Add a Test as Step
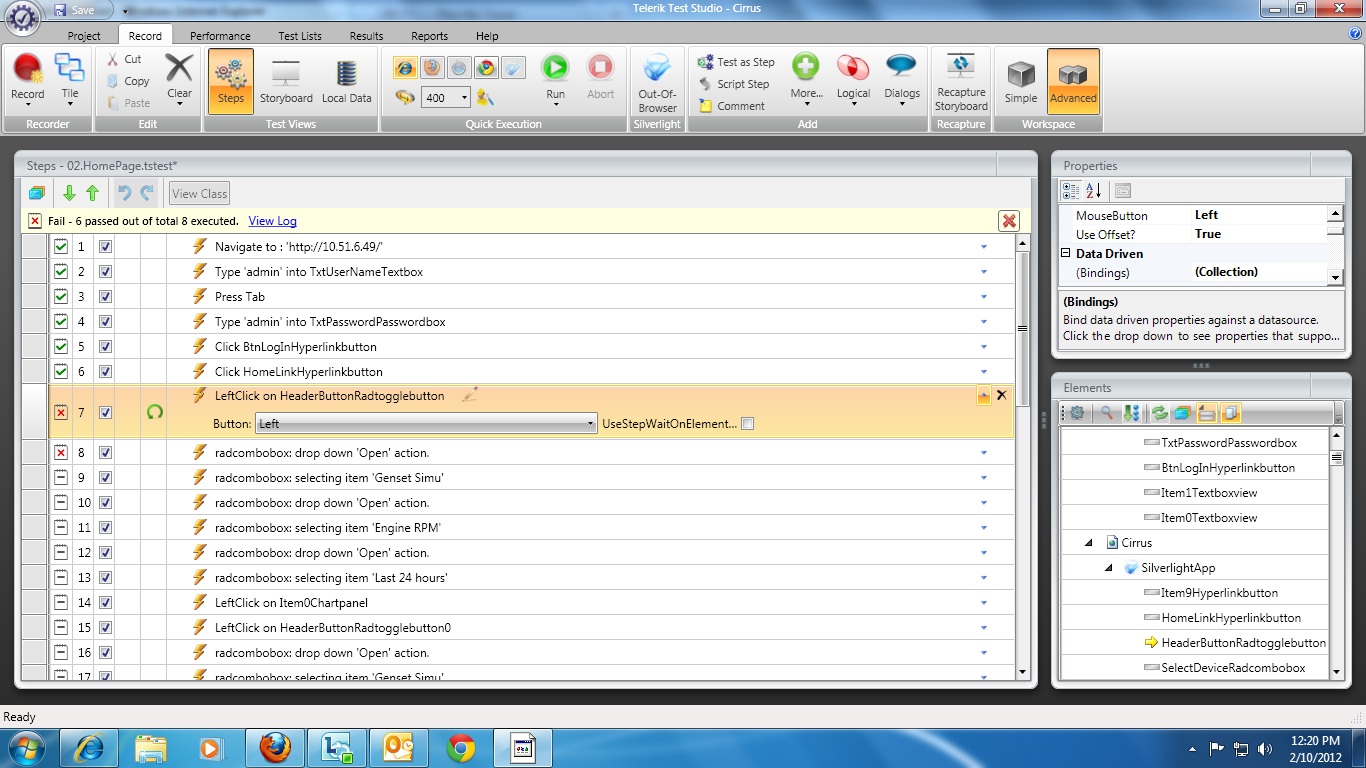Image resolution: width=1366 pixels, height=768 pixels. (736, 62)
